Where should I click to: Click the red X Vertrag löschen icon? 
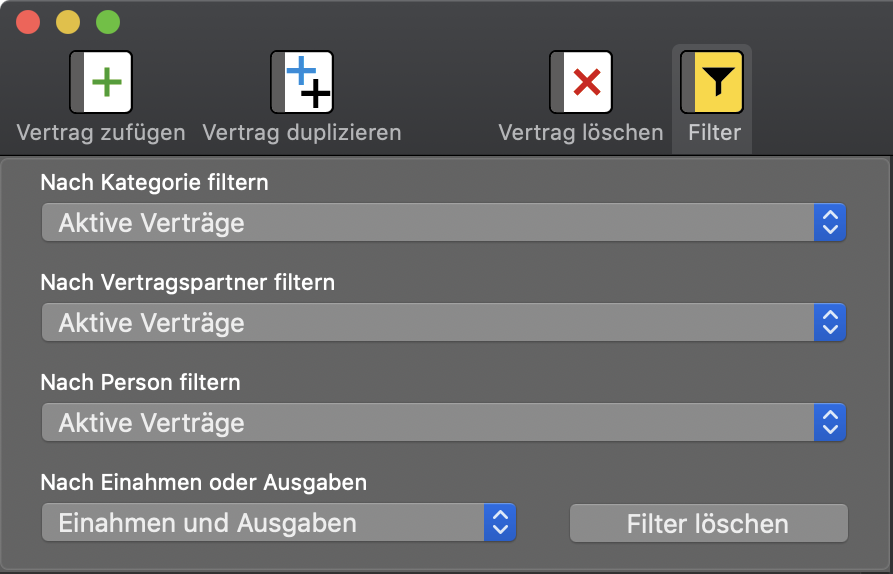(581, 82)
